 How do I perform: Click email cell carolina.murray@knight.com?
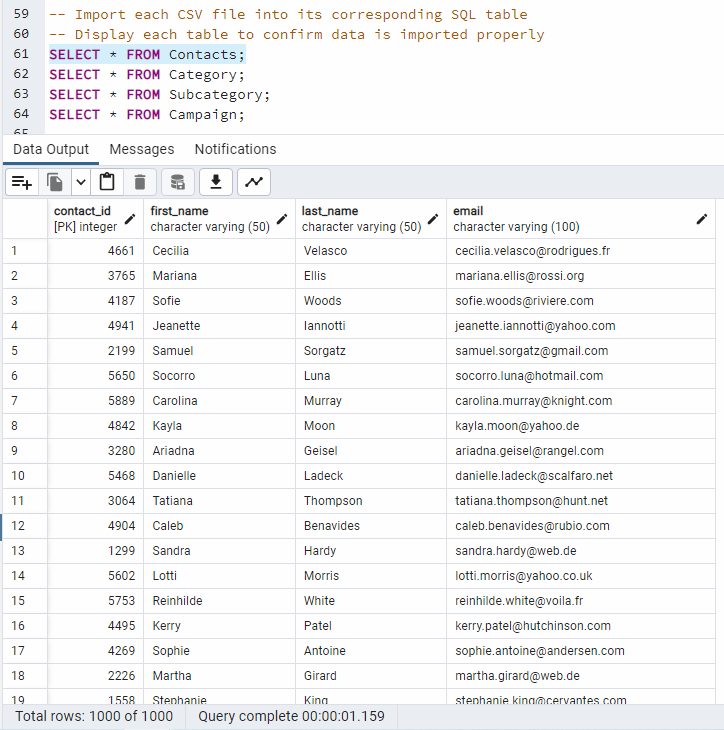coord(581,401)
